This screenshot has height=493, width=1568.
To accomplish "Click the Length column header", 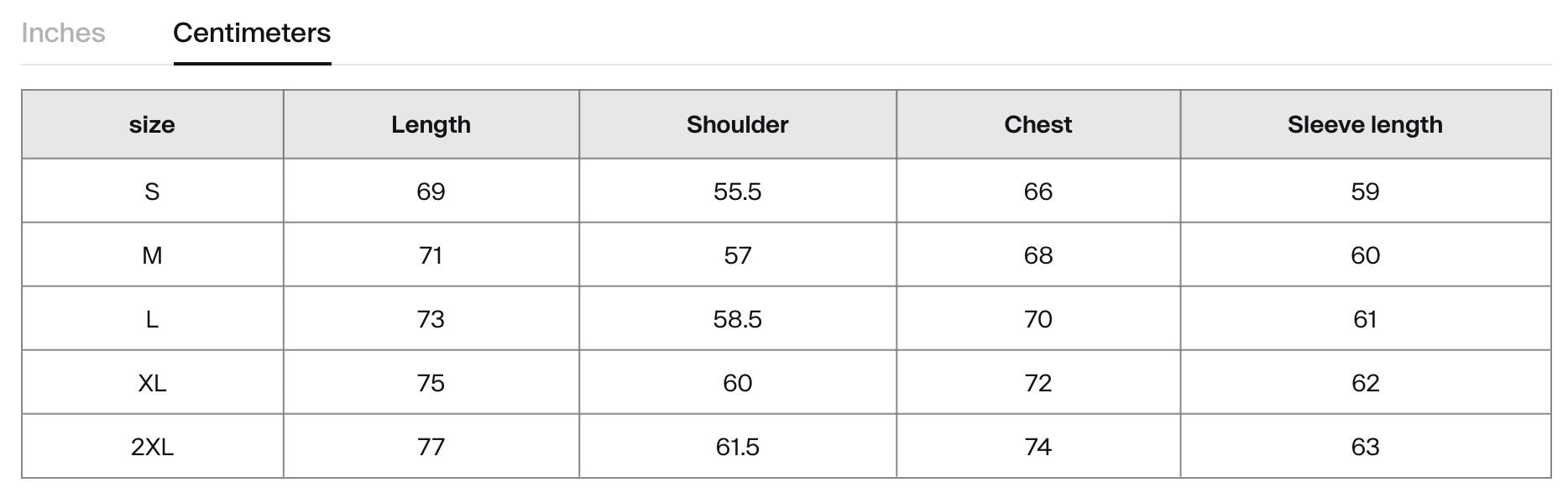I will (x=431, y=124).
